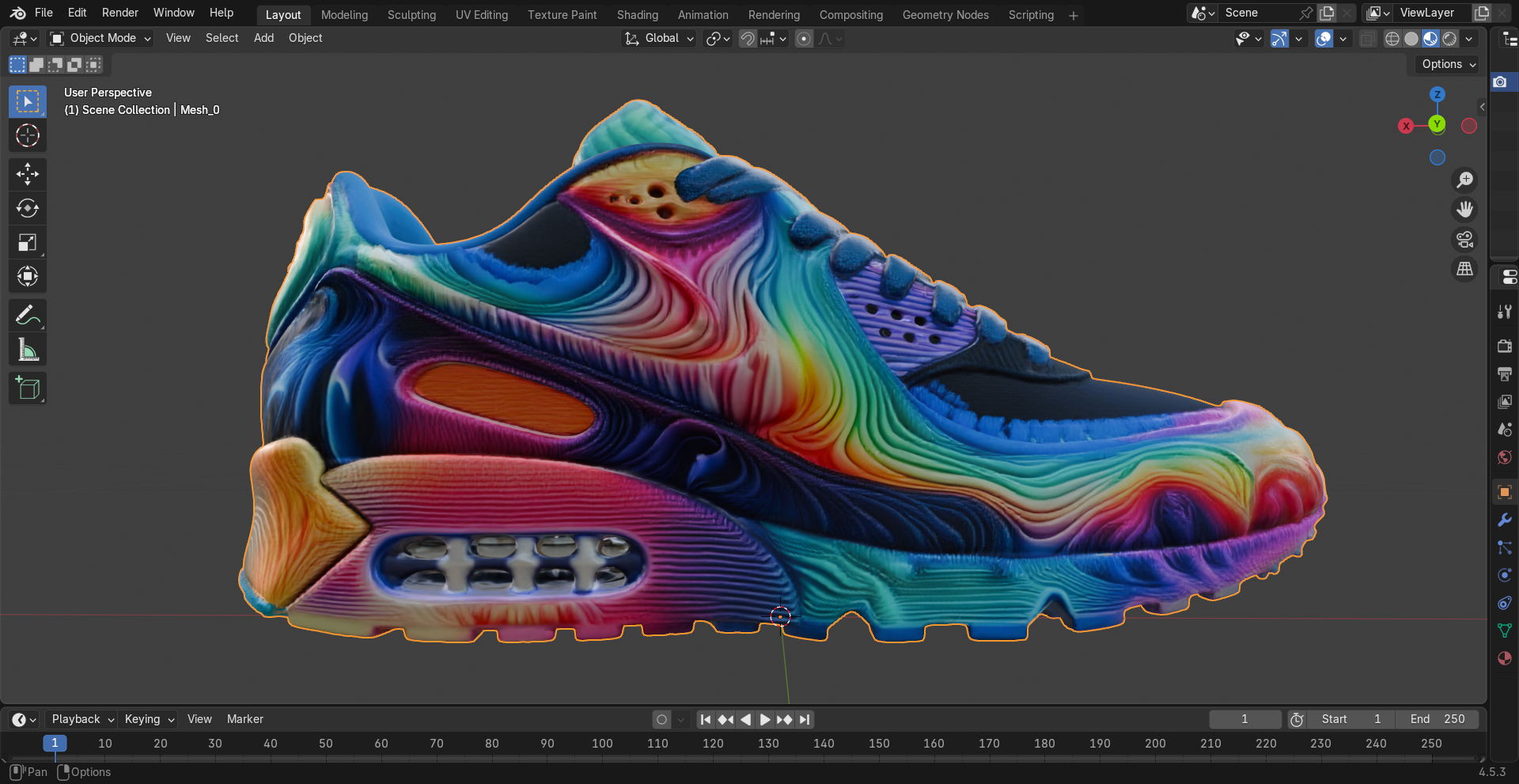The image size is (1519, 784).
Task: Open View Layer properties tab
Action: coord(1505,401)
